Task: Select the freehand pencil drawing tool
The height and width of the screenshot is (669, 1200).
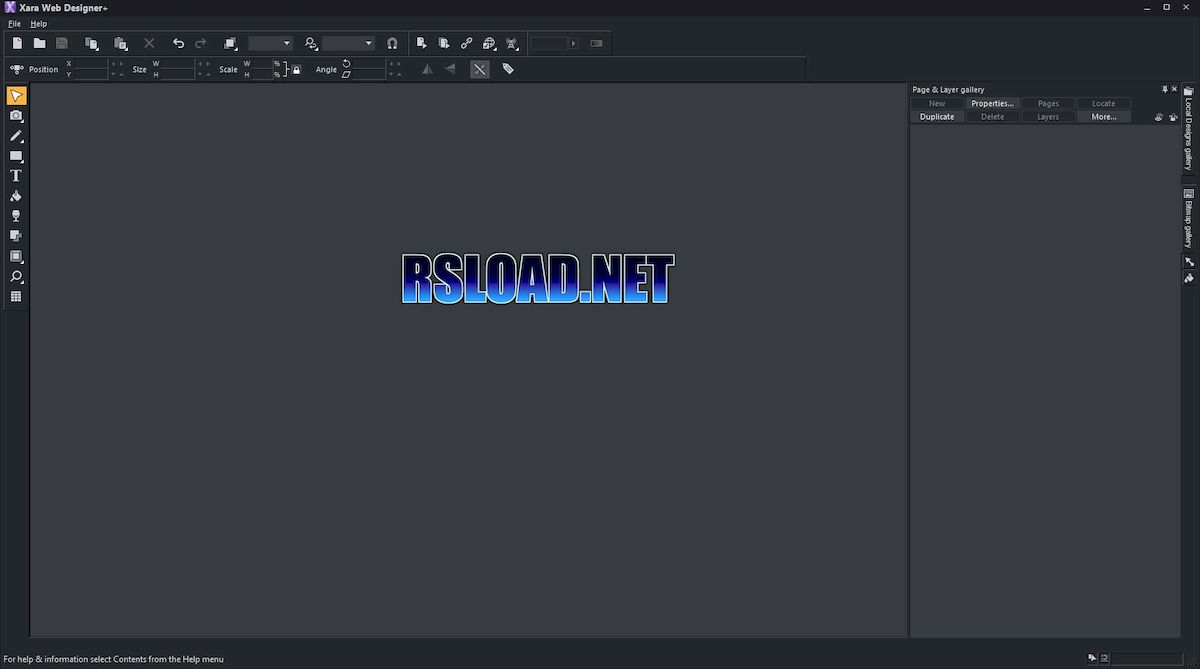Action: 16,136
